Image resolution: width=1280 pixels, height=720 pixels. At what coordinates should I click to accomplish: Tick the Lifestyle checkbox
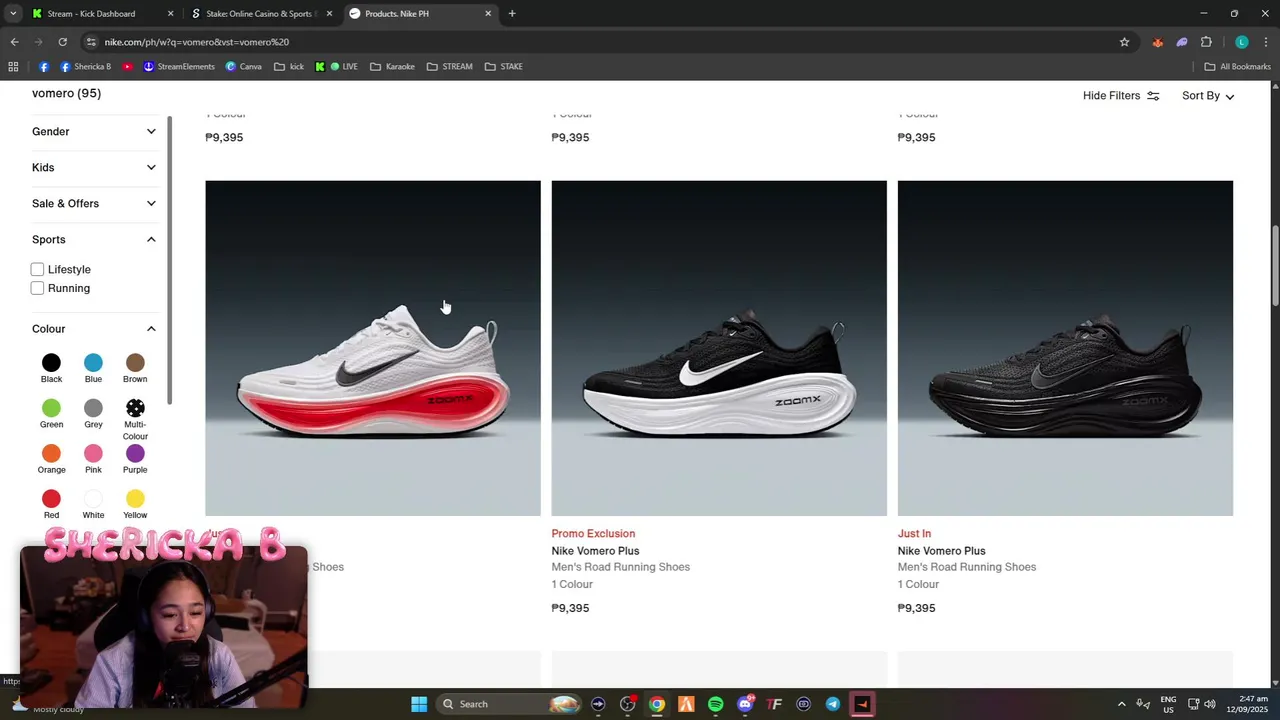click(37, 269)
